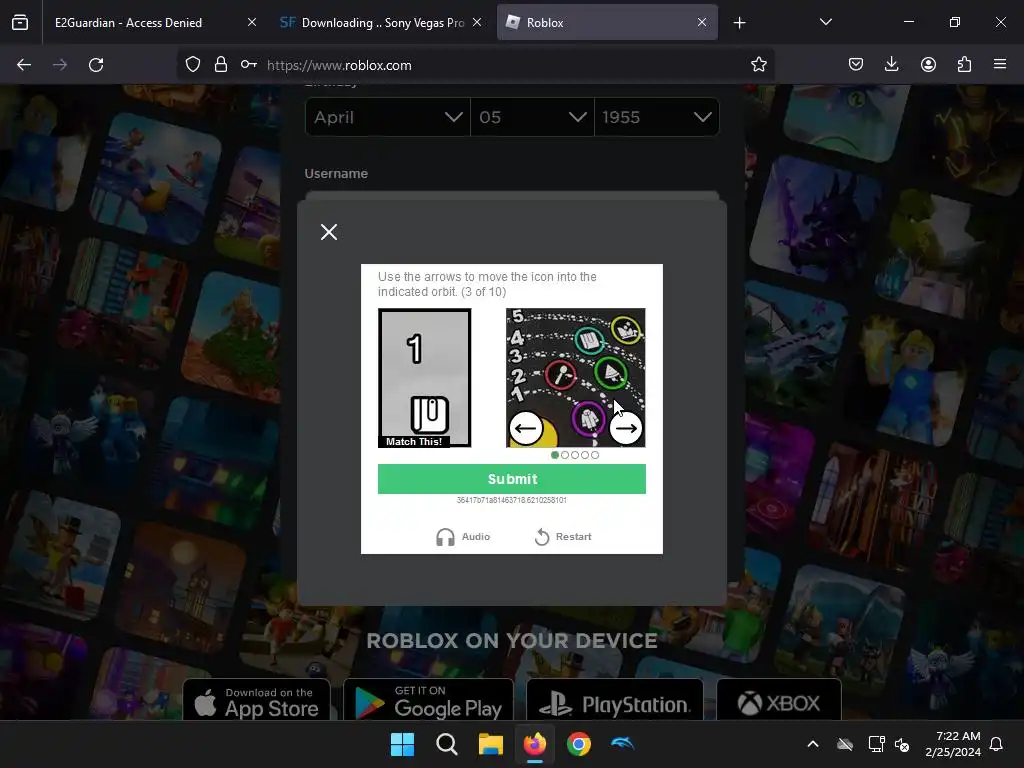Open the Downloads panel

(x=891, y=64)
